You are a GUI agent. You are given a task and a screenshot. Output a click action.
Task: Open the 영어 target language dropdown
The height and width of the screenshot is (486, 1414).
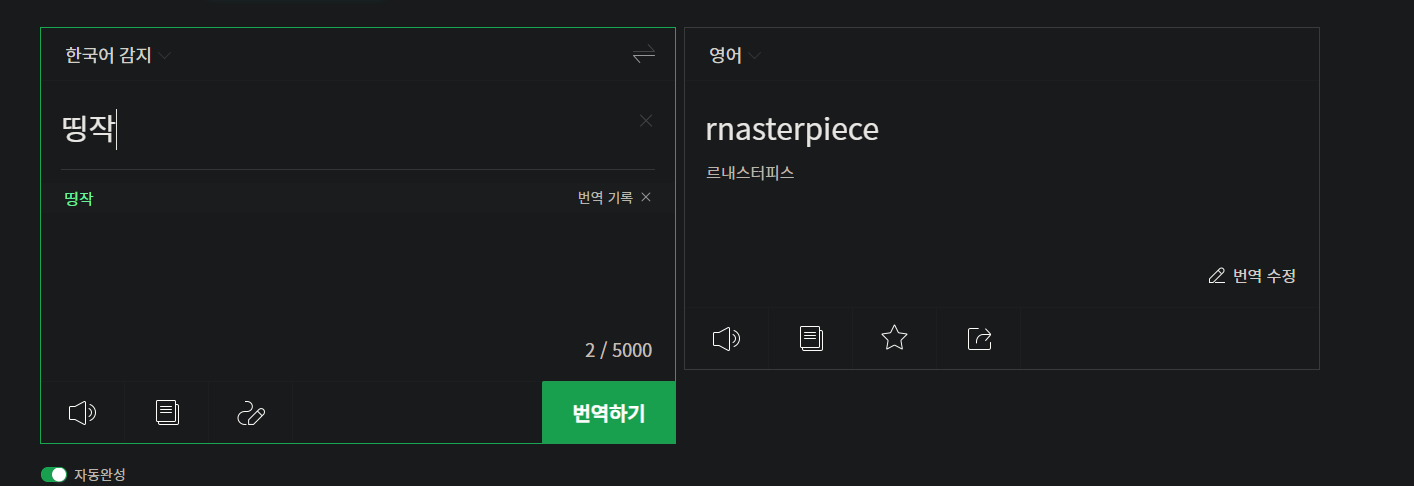pos(735,56)
